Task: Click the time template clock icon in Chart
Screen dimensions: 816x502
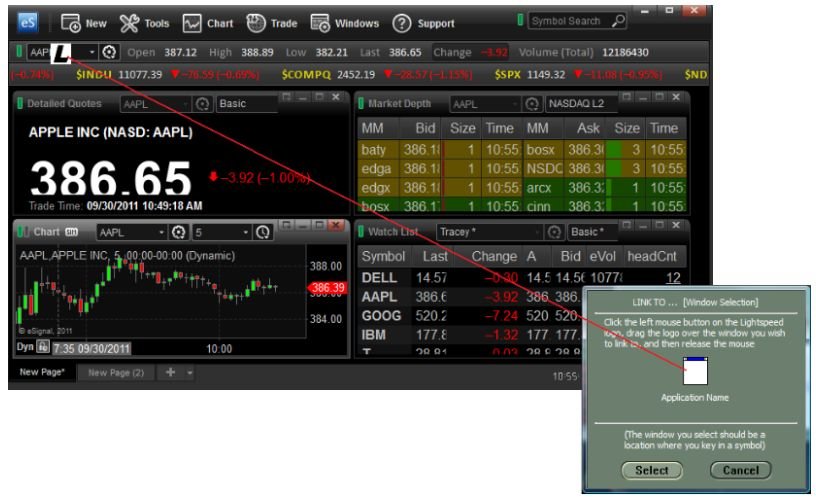Action: tap(262, 232)
